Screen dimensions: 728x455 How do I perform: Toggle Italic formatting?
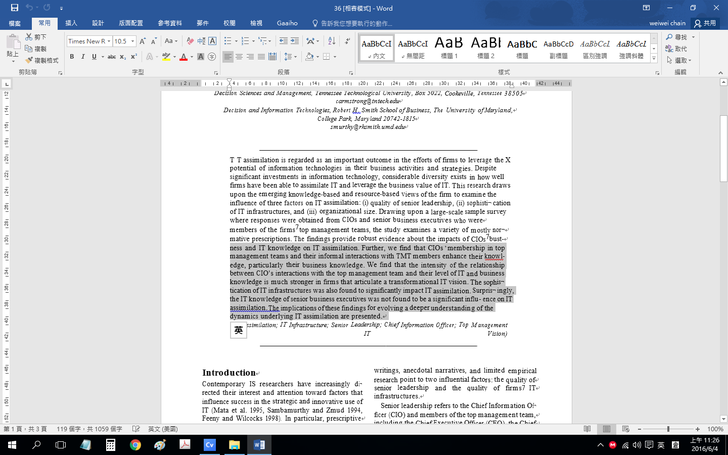click(x=83, y=57)
